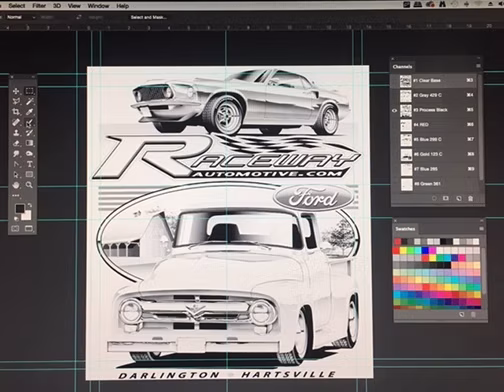Click the Channels panel vertical scrollbar
The width and height of the screenshot is (504, 392).
coord(480,127)
